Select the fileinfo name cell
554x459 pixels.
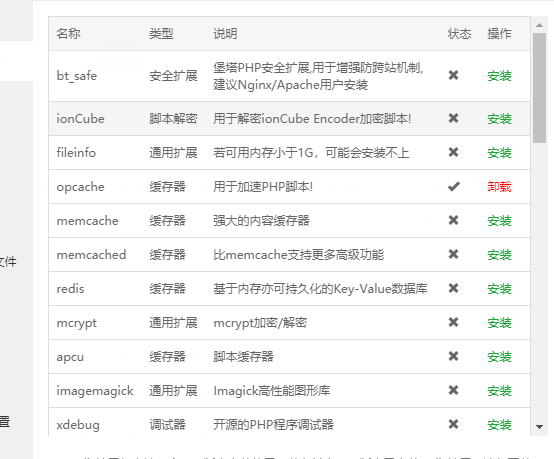tap(76, 153)
